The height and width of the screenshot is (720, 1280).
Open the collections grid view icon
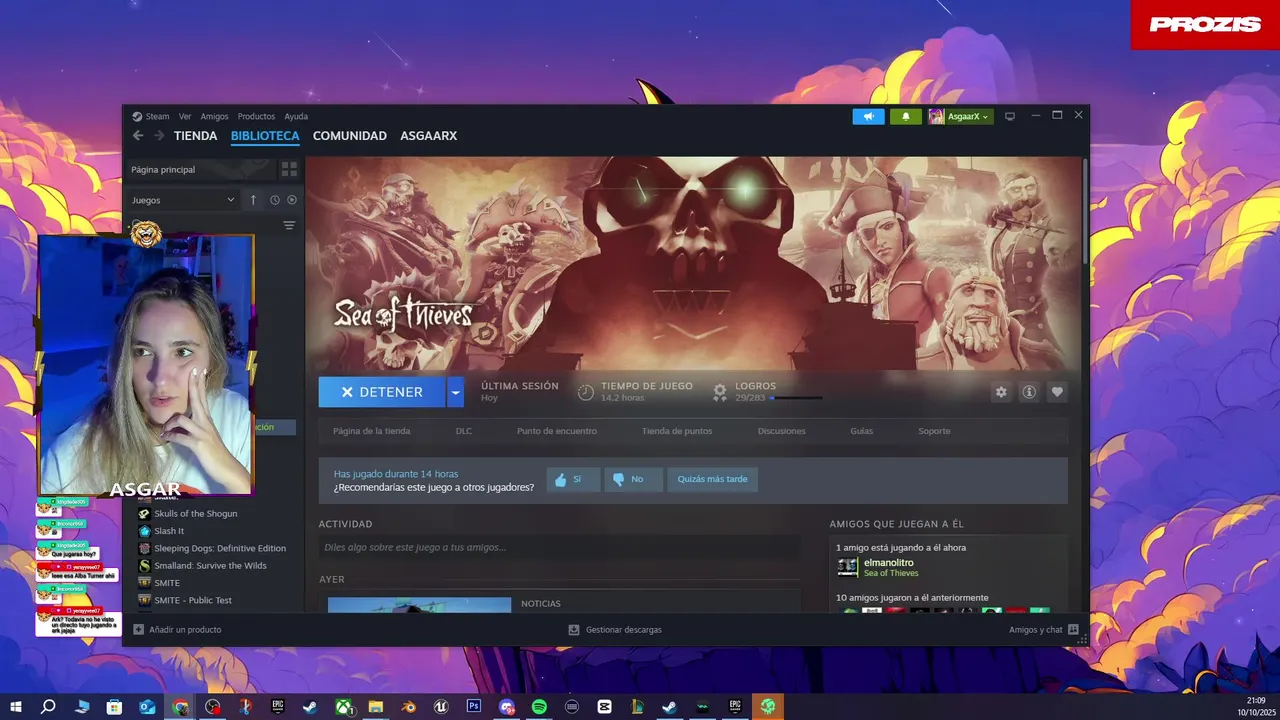289,169
